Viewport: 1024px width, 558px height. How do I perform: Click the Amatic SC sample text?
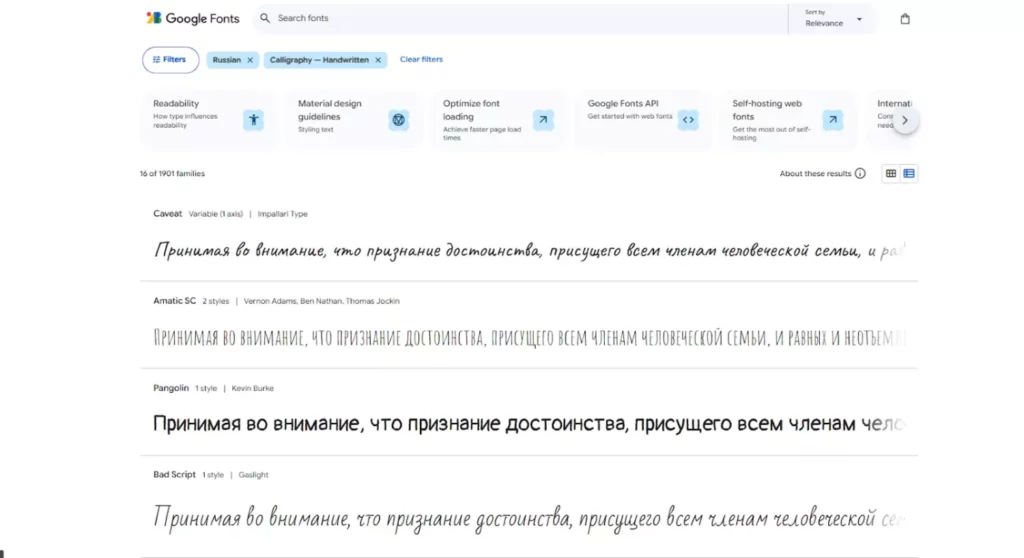(x=529, y=338)
